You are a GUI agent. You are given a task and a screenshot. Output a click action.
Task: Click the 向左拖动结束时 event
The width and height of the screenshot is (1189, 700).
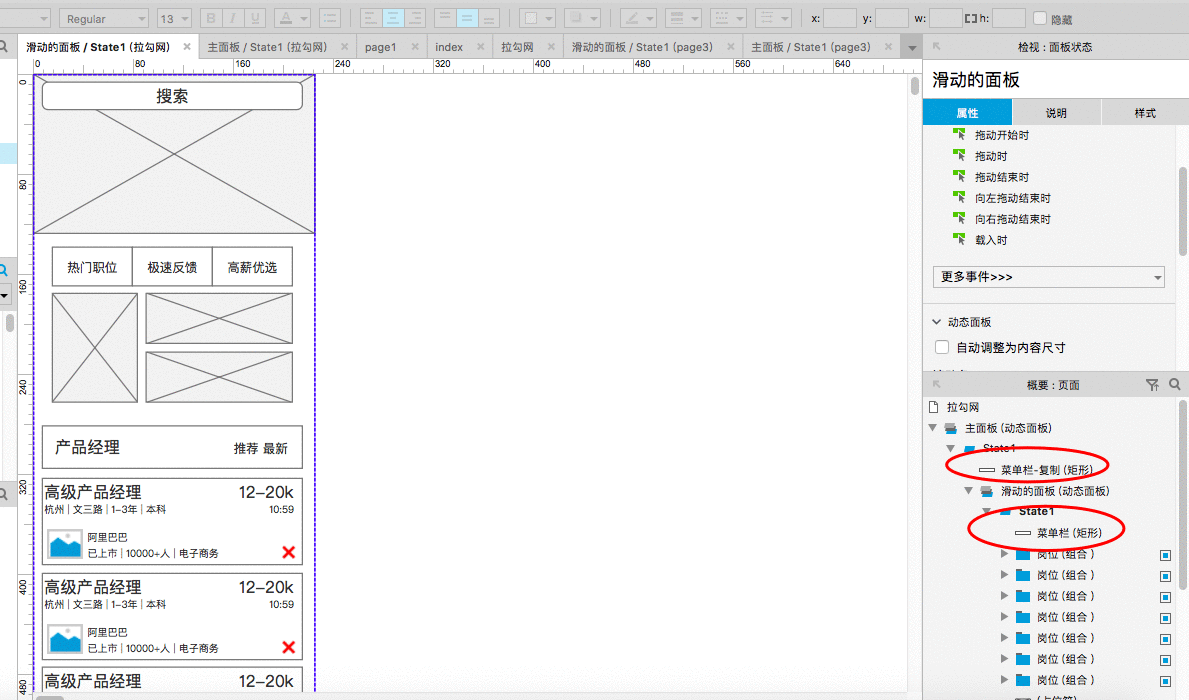click(1012, 198)
